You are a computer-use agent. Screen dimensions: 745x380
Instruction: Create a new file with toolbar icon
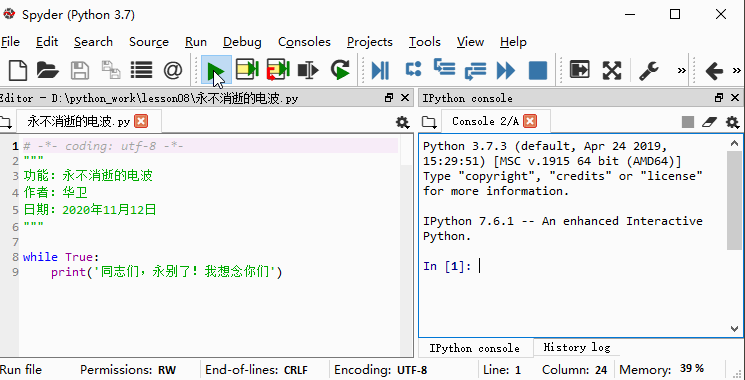pos(18,70)
